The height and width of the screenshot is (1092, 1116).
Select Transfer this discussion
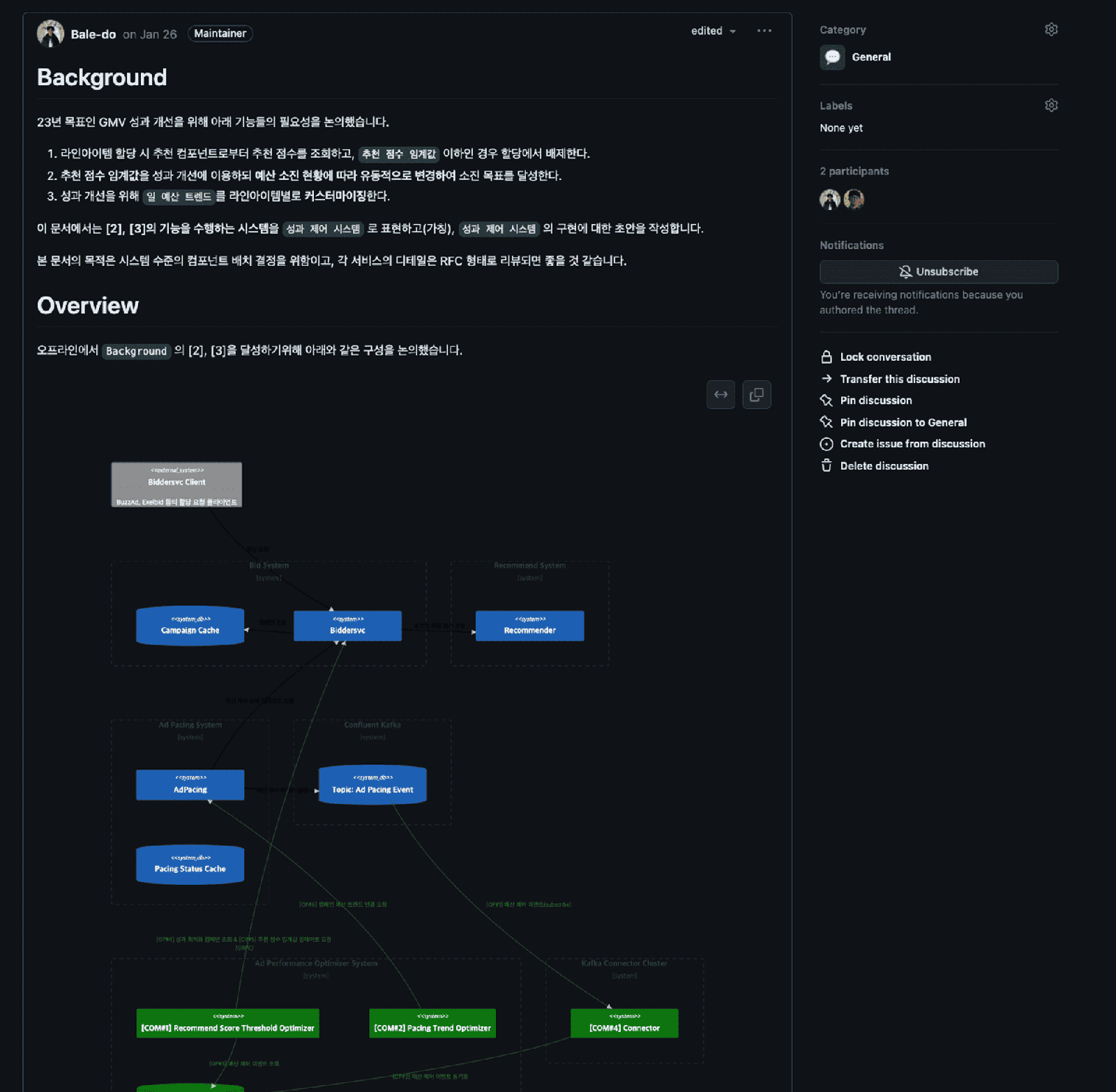(x=899, y=379)
